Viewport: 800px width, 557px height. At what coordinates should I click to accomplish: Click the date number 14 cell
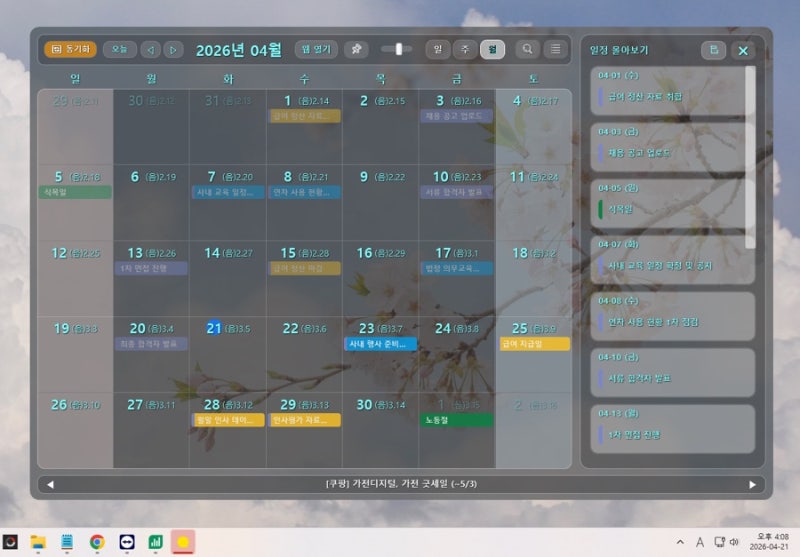(x=212, y=253)
